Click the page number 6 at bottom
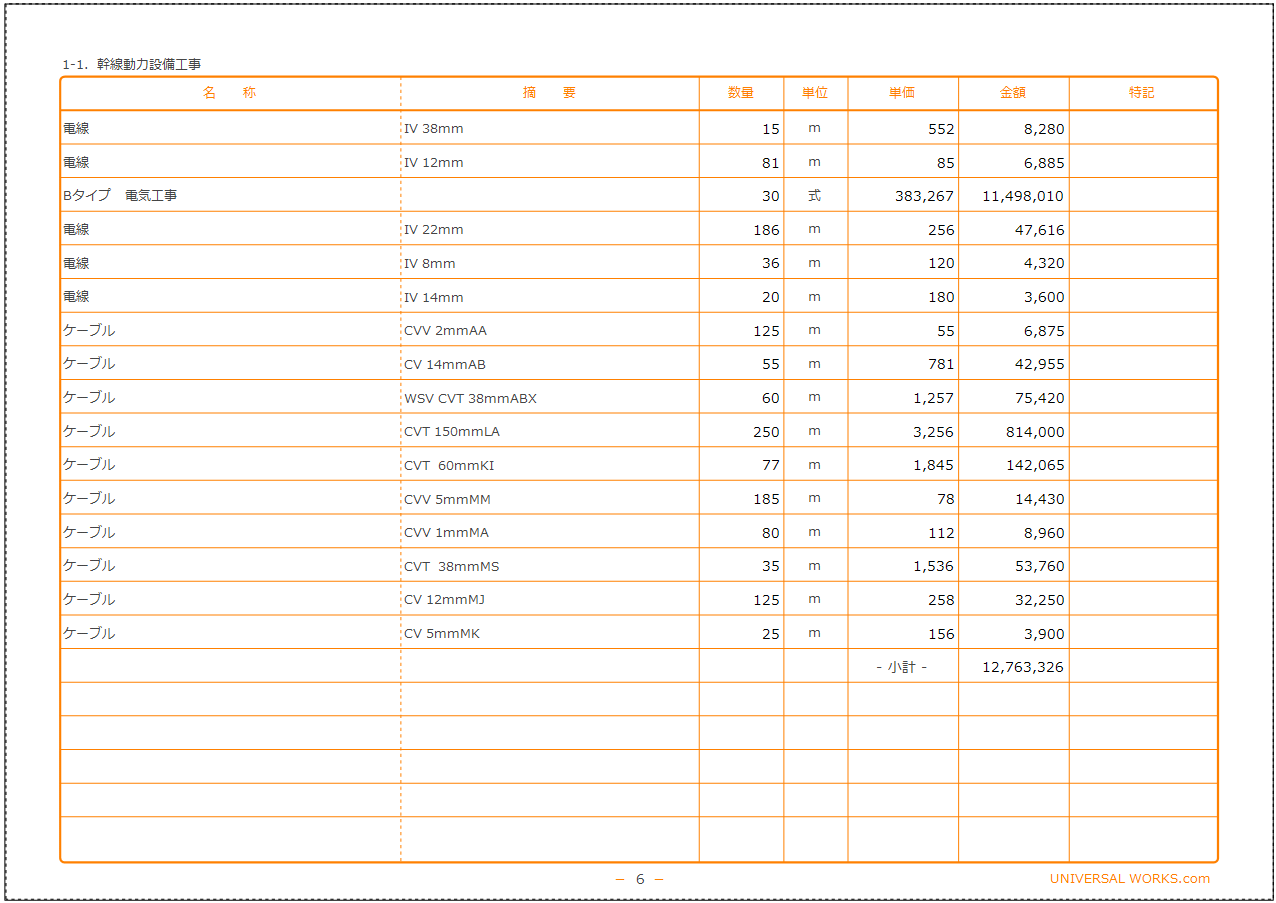Viewport: 1276px width, 903px height. (x=638, y=879)
